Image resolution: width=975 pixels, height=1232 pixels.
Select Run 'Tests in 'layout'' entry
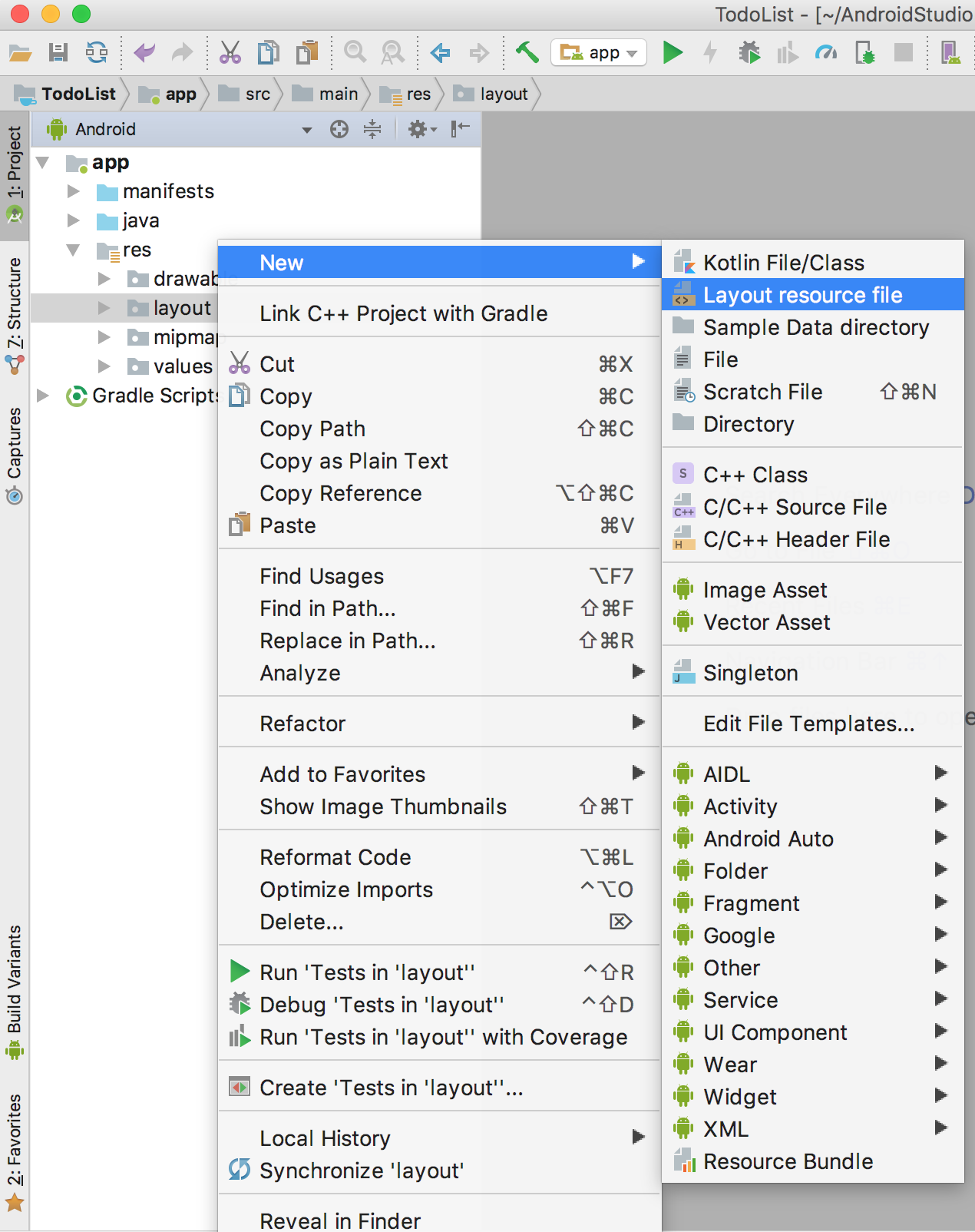(439, 972)
